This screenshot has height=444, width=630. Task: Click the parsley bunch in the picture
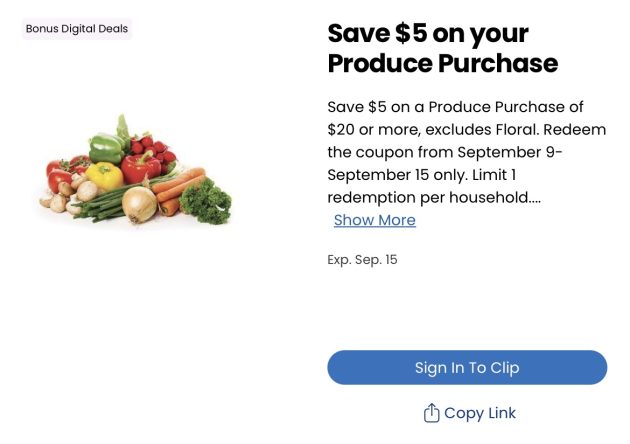coord(206,201)
